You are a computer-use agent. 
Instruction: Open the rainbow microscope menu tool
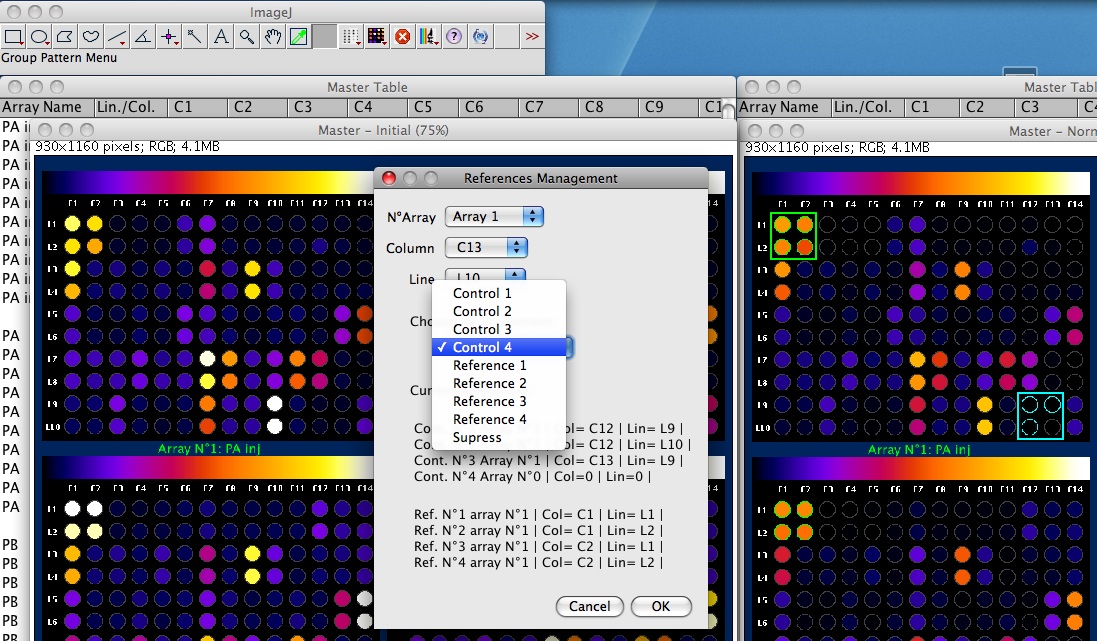pos(428,36)
